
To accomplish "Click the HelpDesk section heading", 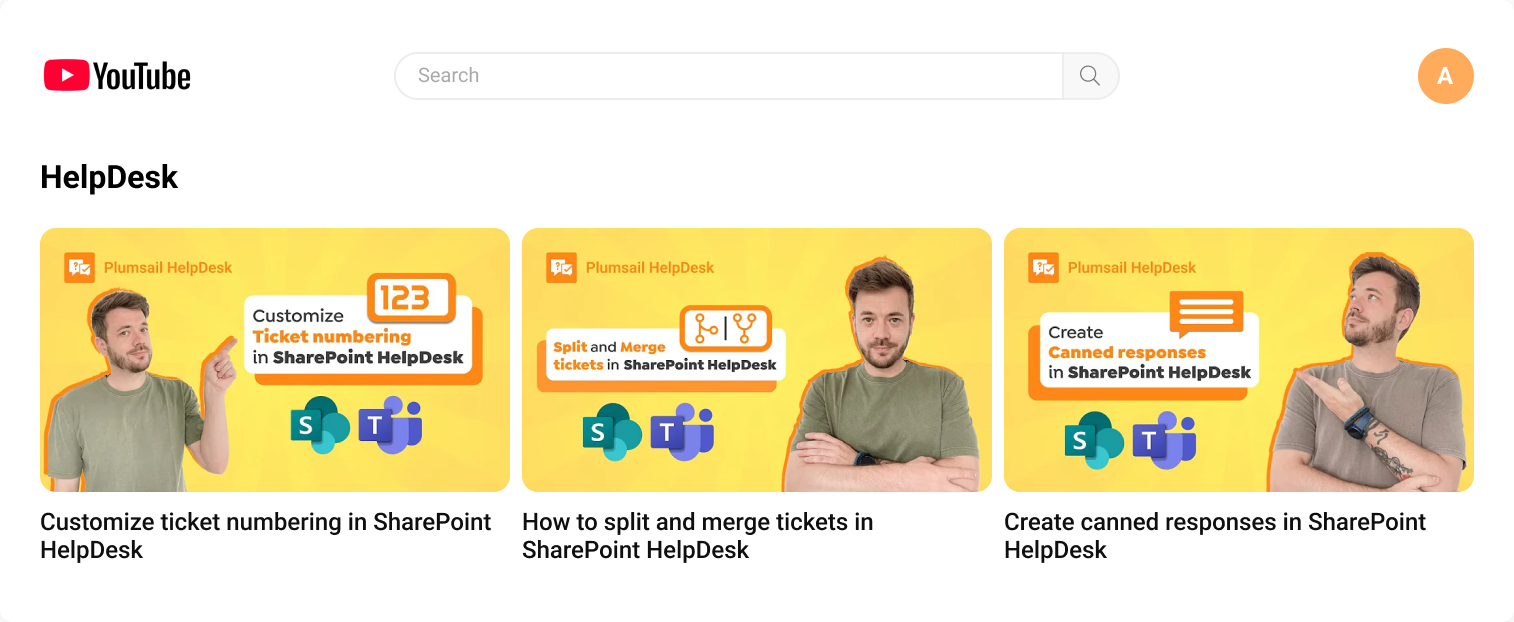I will [109, 177].
